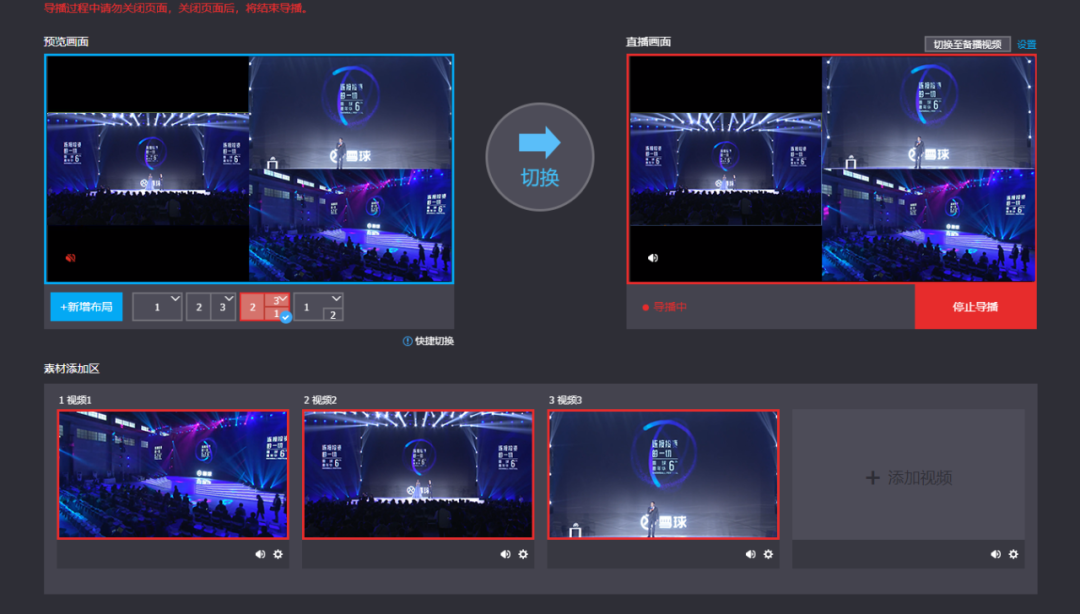Unmute the preview 预览画面 red speaker
The image size is (1080, 614).
click(70, 258)
